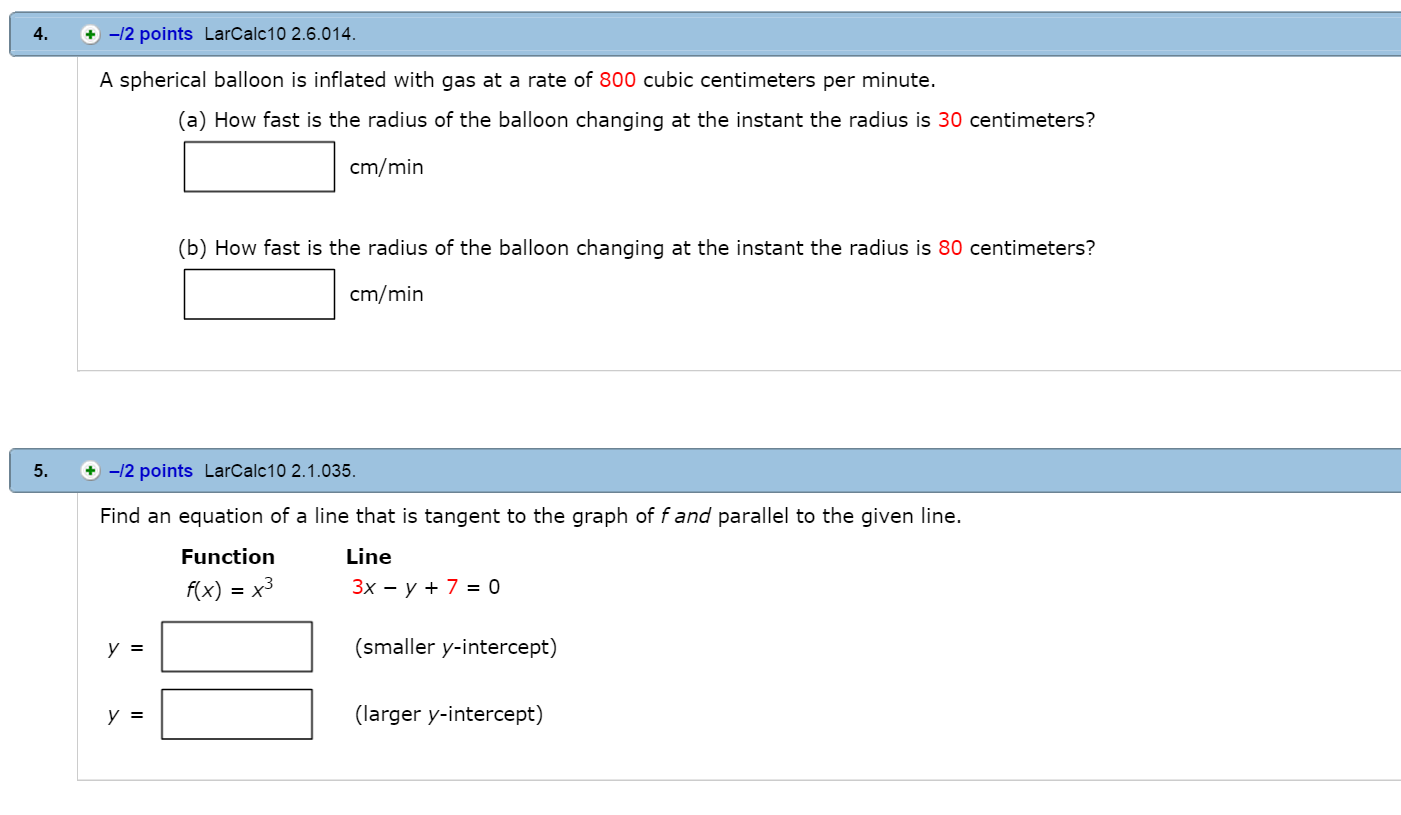Click the red 80 radius value

coord(950,248)
